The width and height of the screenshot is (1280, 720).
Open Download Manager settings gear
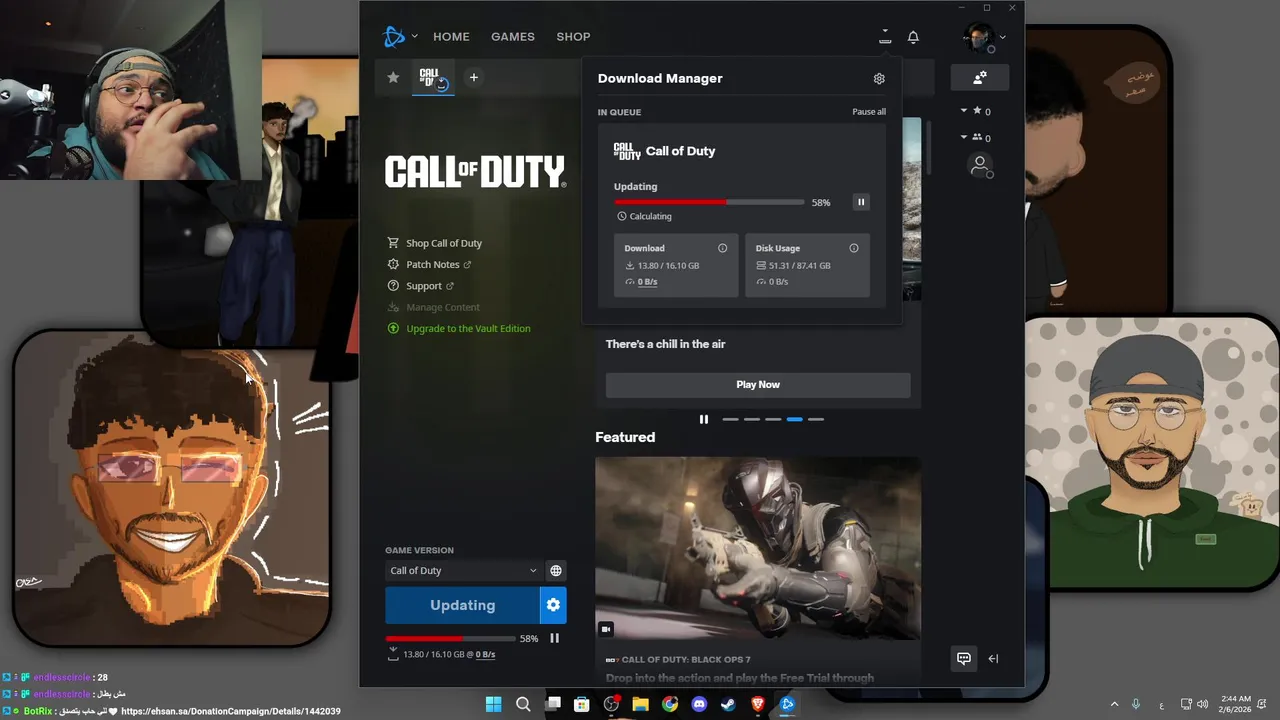(879, 78)
